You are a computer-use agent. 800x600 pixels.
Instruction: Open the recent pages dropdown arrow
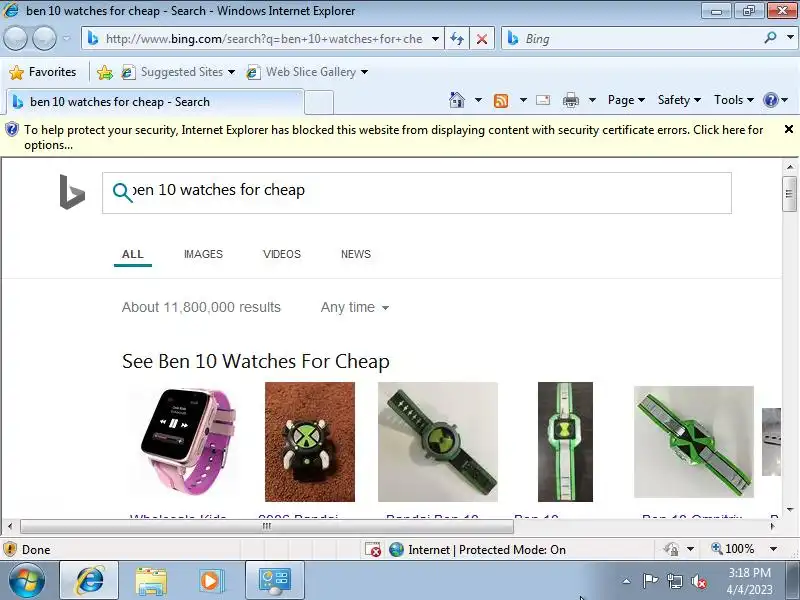pyautogui.click(x=67, y=39)
